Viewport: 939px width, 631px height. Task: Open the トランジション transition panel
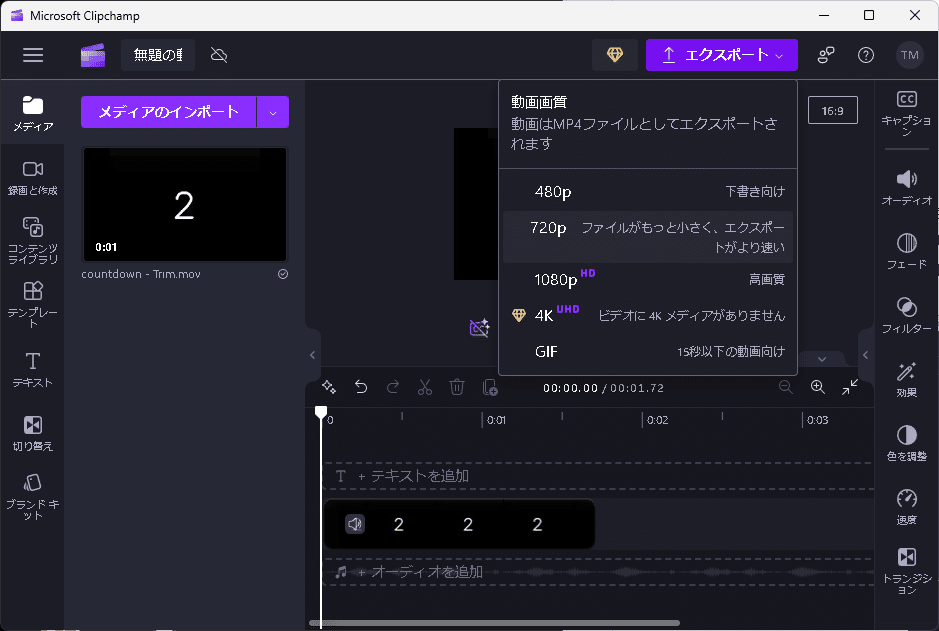tap(907, 571)
